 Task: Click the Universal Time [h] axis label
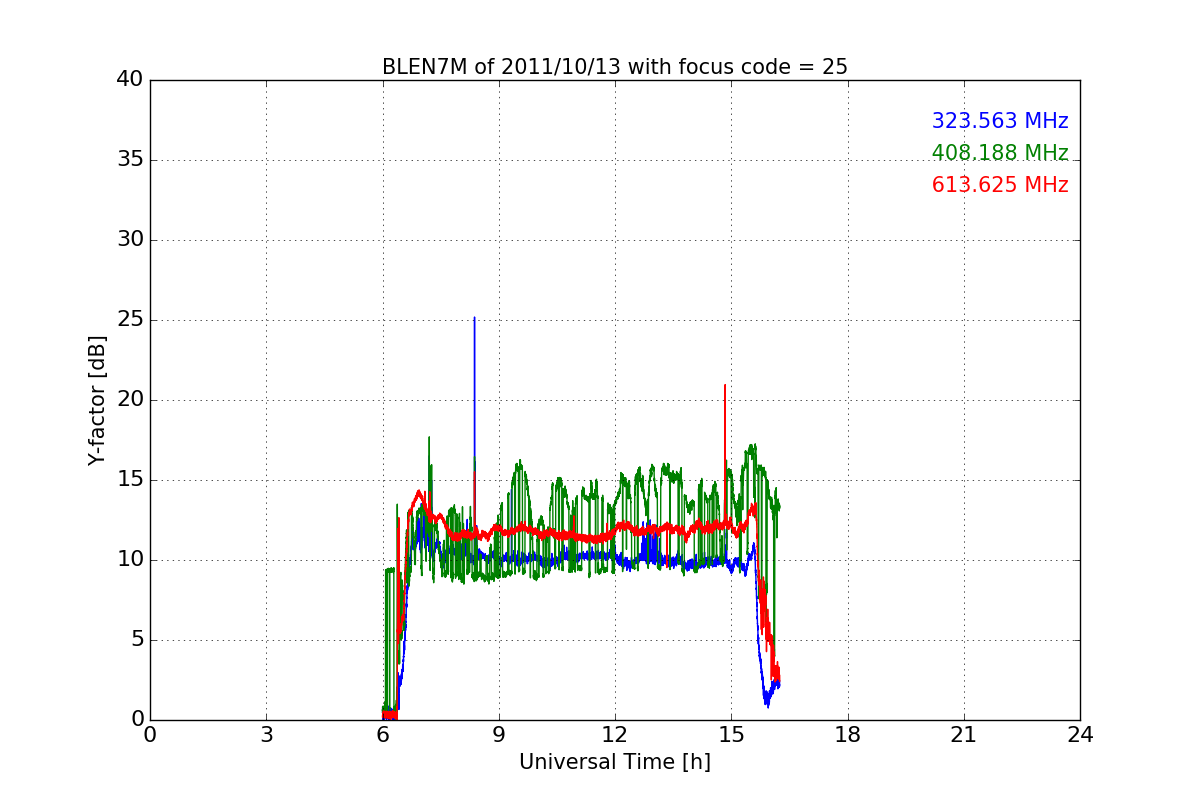tap(615, 762)
